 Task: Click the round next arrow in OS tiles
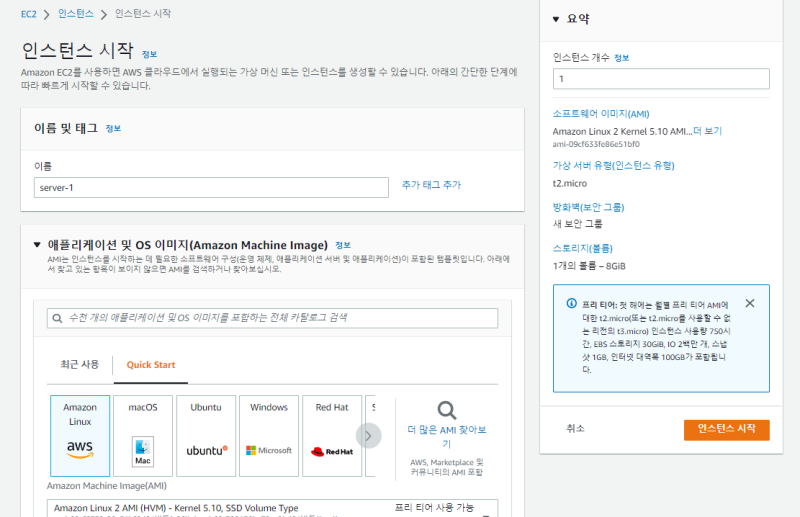coord(368,435)
